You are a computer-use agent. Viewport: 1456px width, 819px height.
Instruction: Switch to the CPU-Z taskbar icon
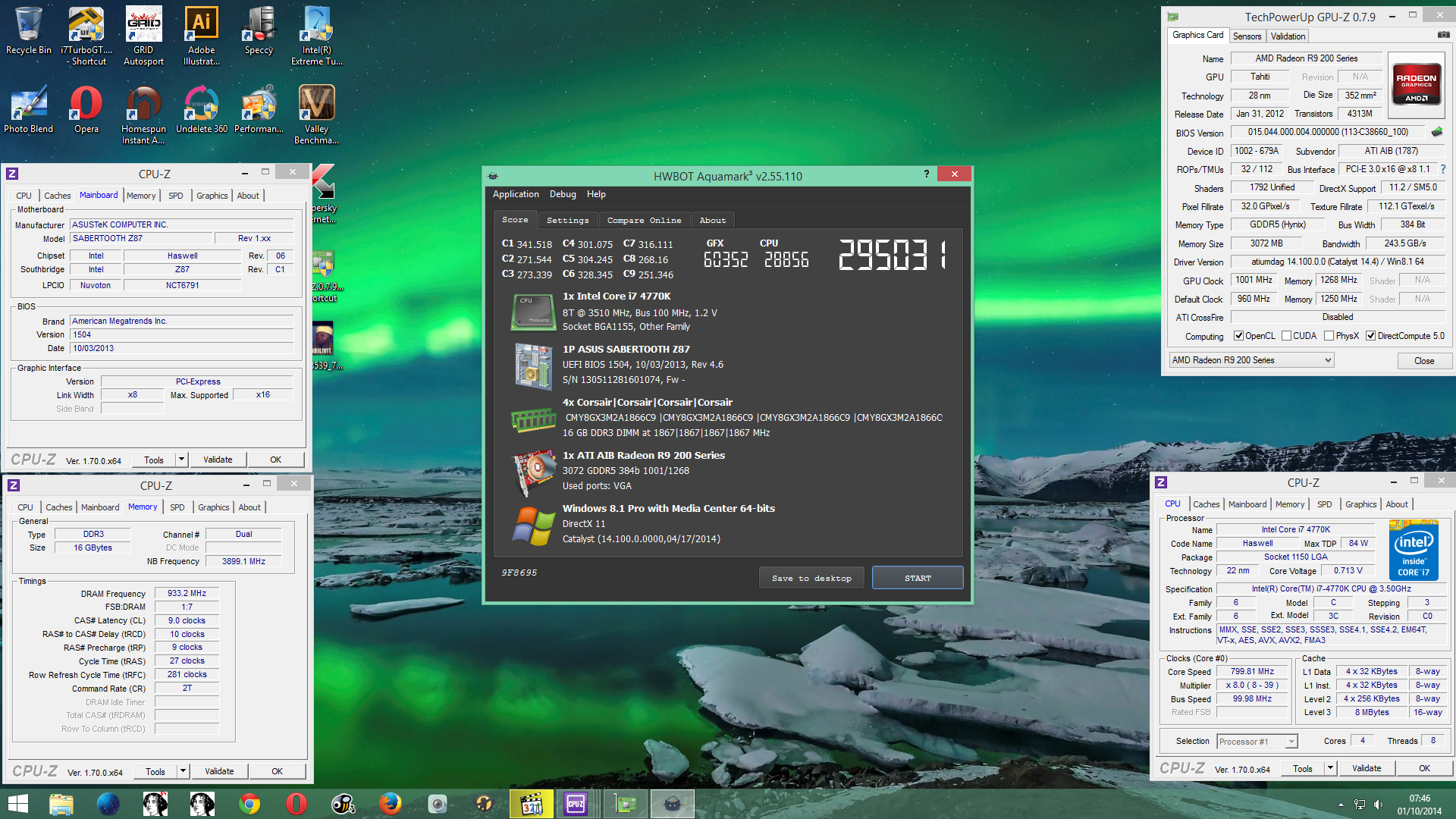(576, 804)
